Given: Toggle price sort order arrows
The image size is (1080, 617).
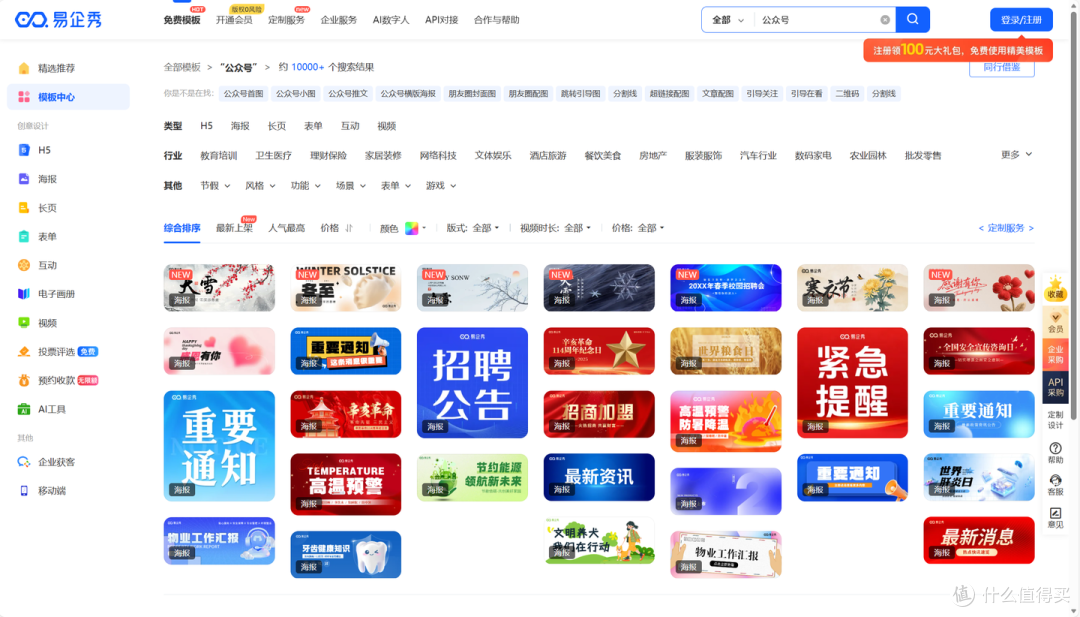Looking at the screenshot, I should (x=349, y=228).
